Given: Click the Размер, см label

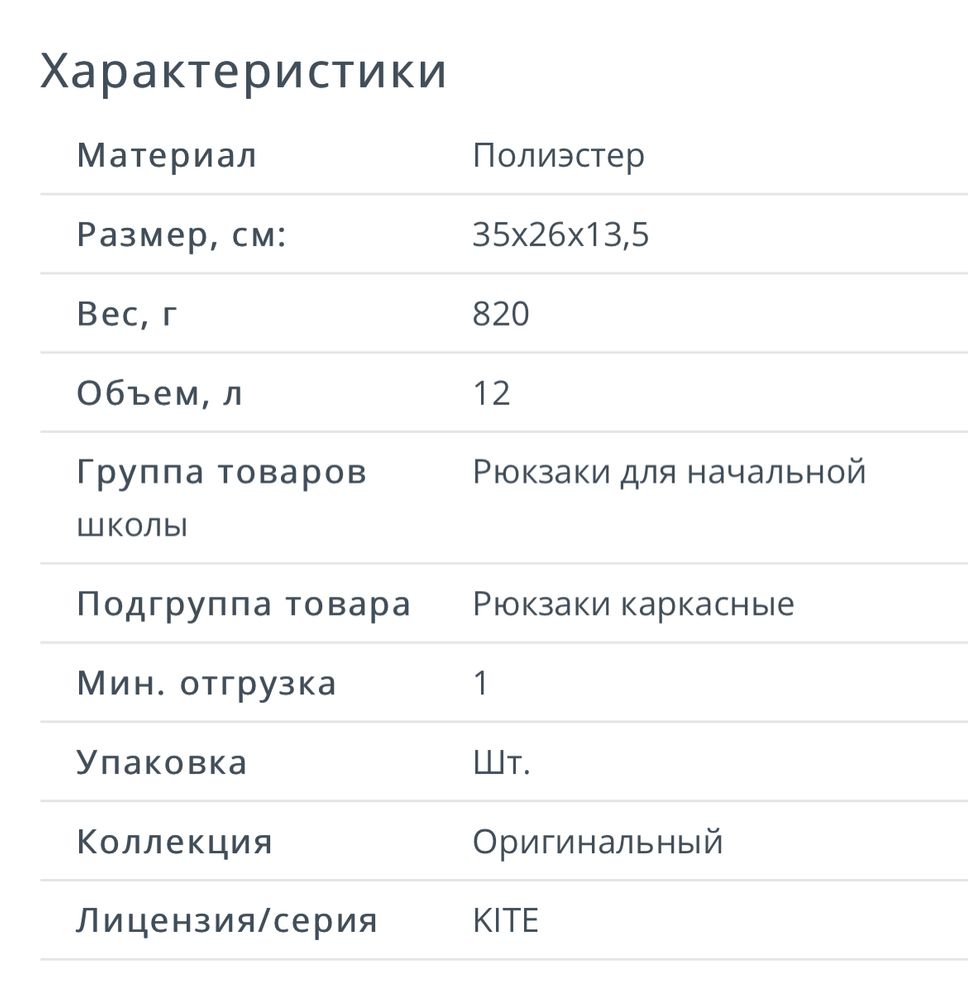Looking at the screenshot, I should (x=182, y=235).
